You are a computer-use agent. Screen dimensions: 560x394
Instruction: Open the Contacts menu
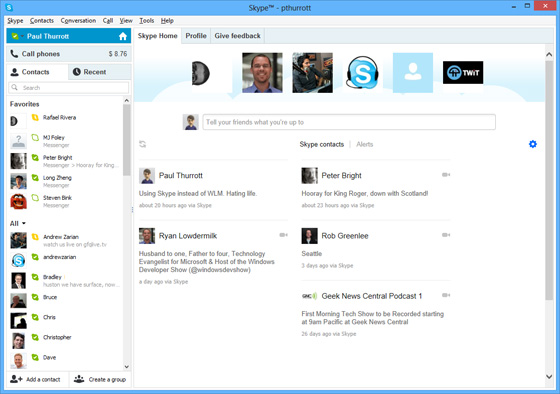point(42,21)
